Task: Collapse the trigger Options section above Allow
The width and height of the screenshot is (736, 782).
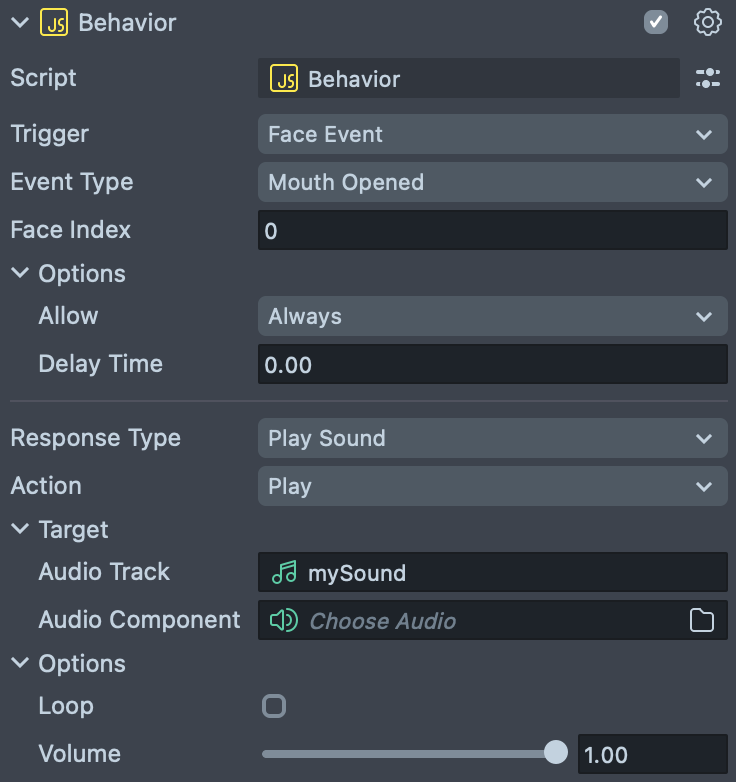Action: 20,274
